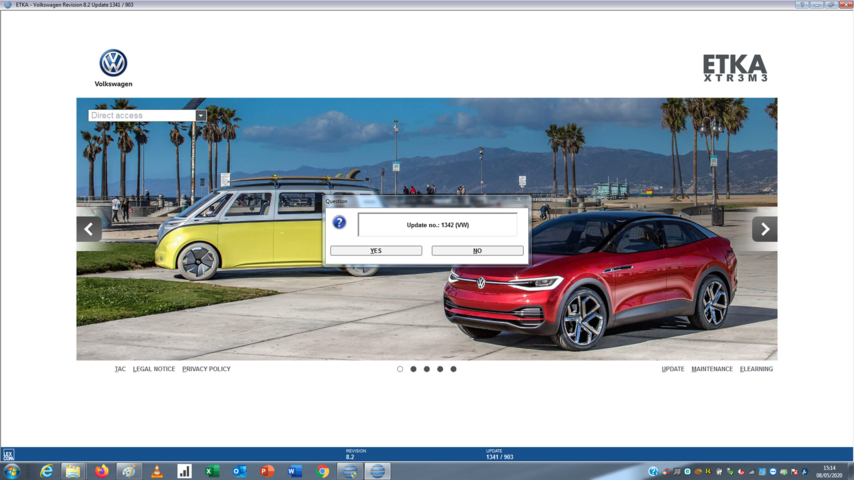Select the fifth carousel indicator dot
Viewport: 854px width, 480px height.
click(x=453, y=369)
